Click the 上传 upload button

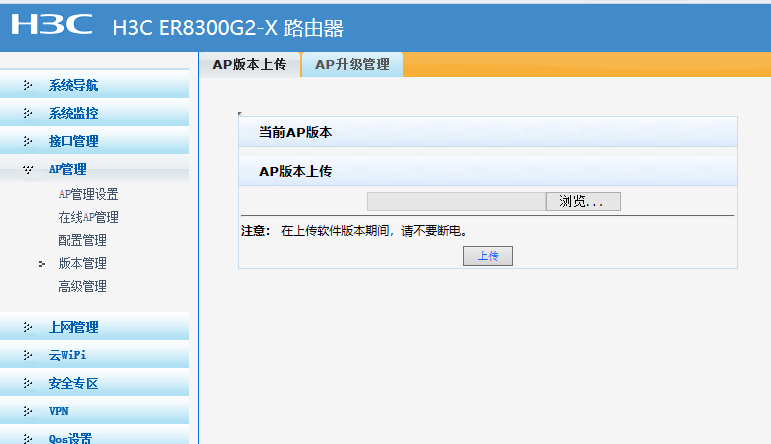[x=488, y=256]
